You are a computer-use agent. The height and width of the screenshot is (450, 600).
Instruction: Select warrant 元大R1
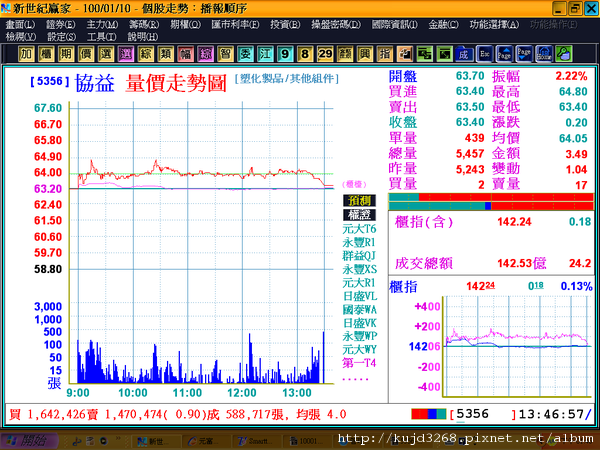tap(359, 282)
